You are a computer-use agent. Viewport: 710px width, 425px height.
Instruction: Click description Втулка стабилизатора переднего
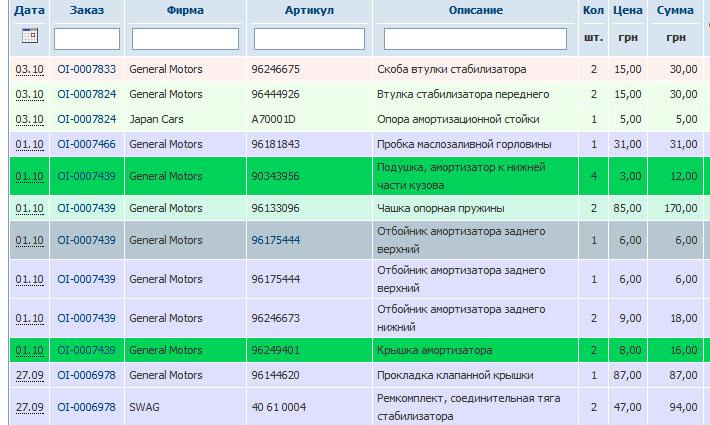point(463,94)
